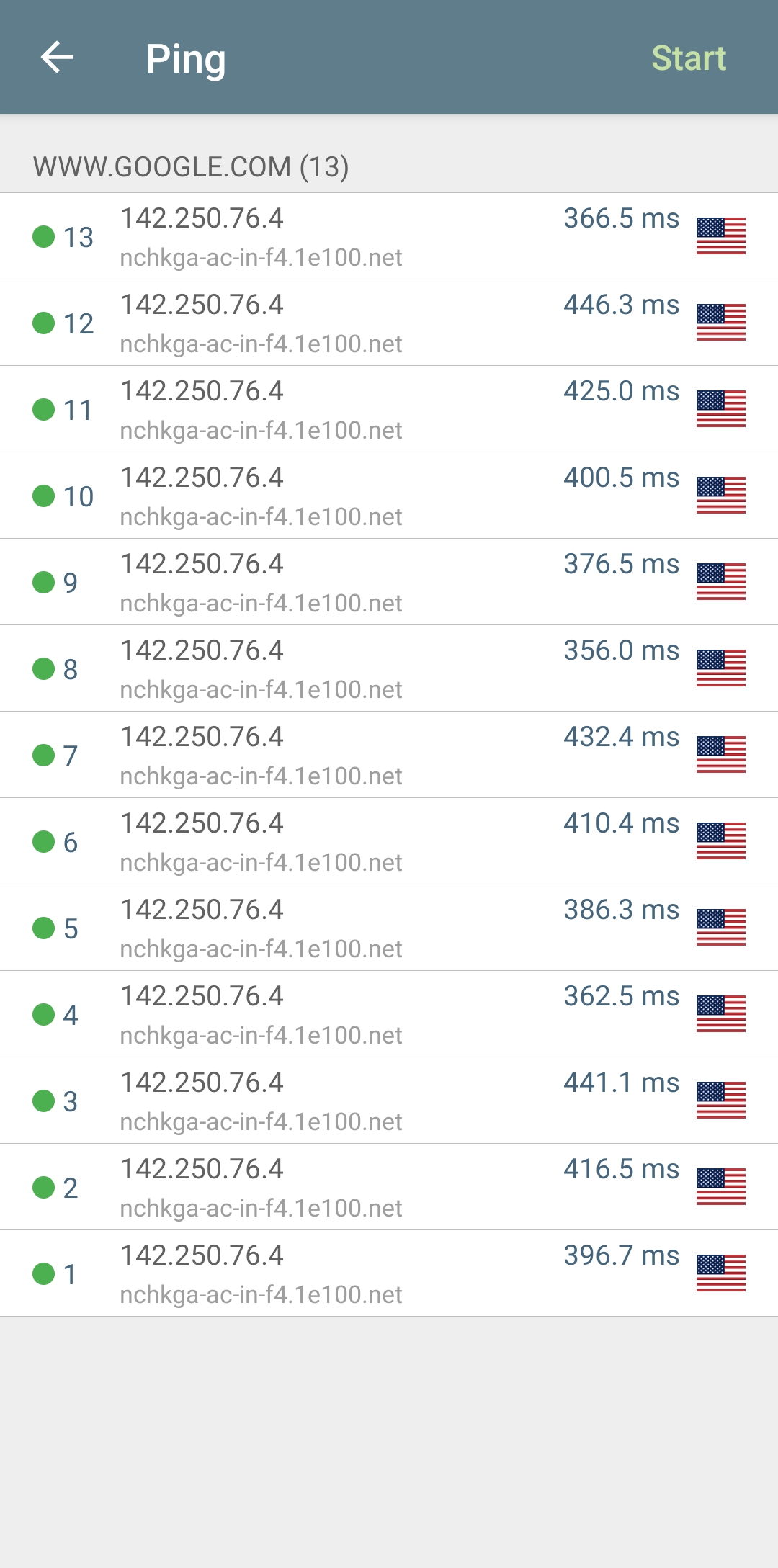The width and height of the screenshot is (778, 1568).
Task: Open the 410.4 ms ping result
Action: click(x=389, y=841)
